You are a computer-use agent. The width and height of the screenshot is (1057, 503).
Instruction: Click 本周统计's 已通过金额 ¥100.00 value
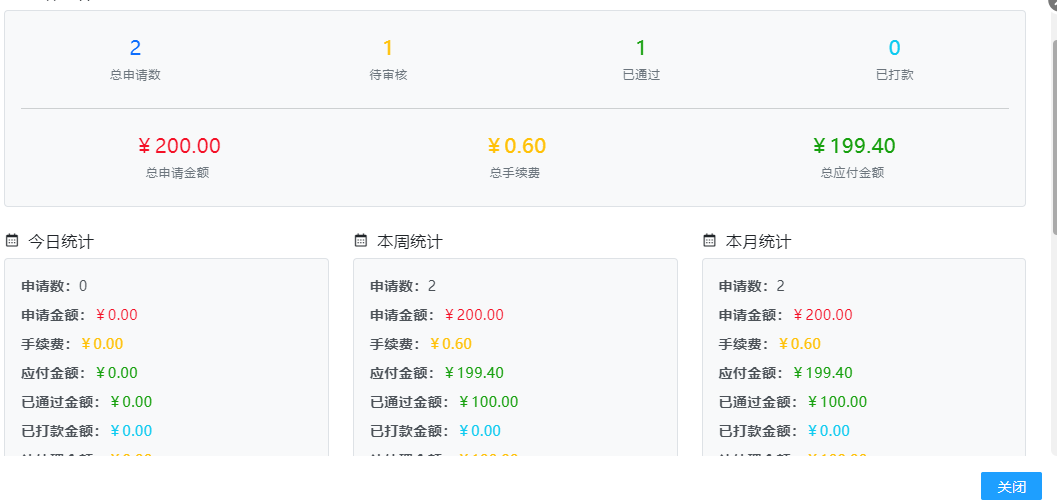pyautogui.click(x=488, y=402)
